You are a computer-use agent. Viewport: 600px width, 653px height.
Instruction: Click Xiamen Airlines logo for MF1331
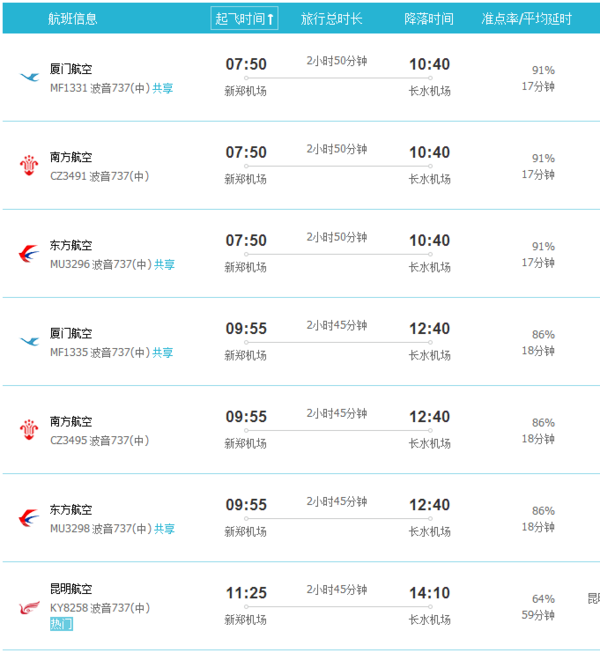pyautogui.click(x=30, y=77)
